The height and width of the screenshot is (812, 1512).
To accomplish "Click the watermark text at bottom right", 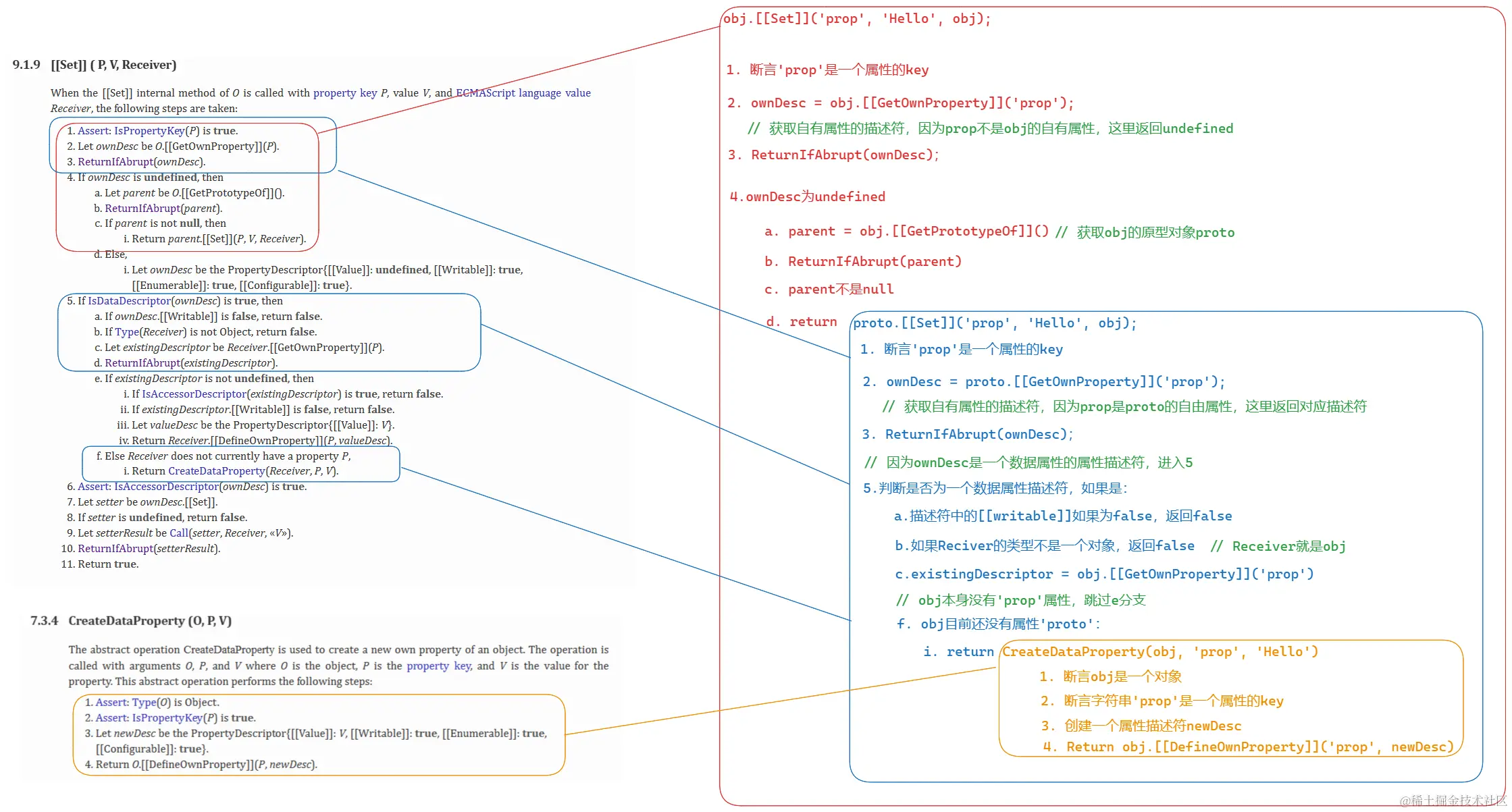I will [x=1452, y=801].
